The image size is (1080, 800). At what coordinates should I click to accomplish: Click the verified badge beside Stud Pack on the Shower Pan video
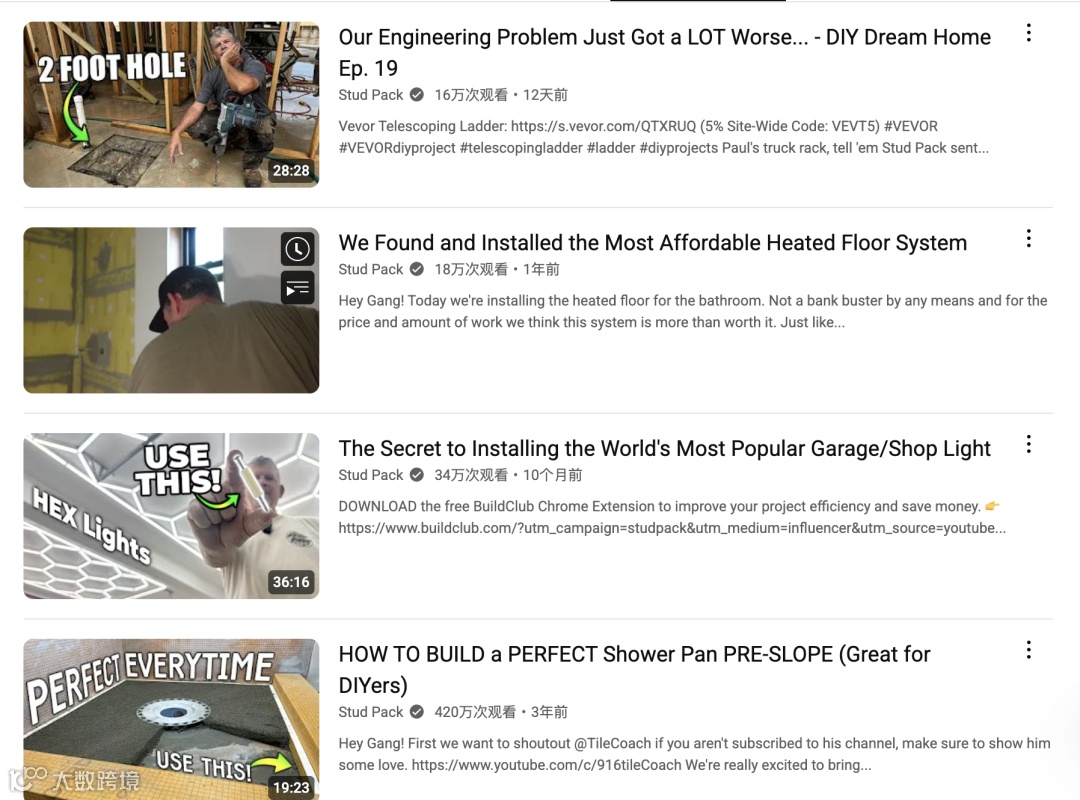click(417, 712)
